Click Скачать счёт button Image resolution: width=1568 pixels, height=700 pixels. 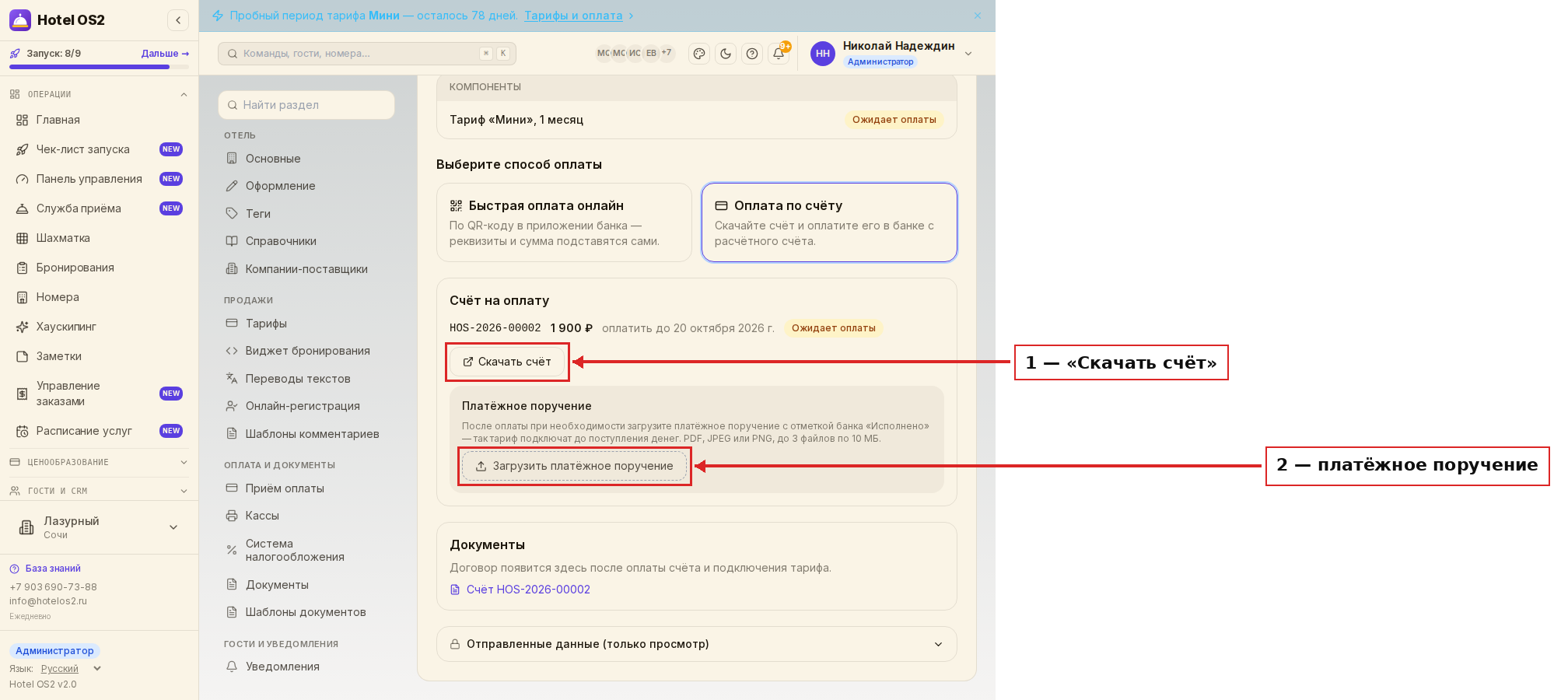[507, 362]
